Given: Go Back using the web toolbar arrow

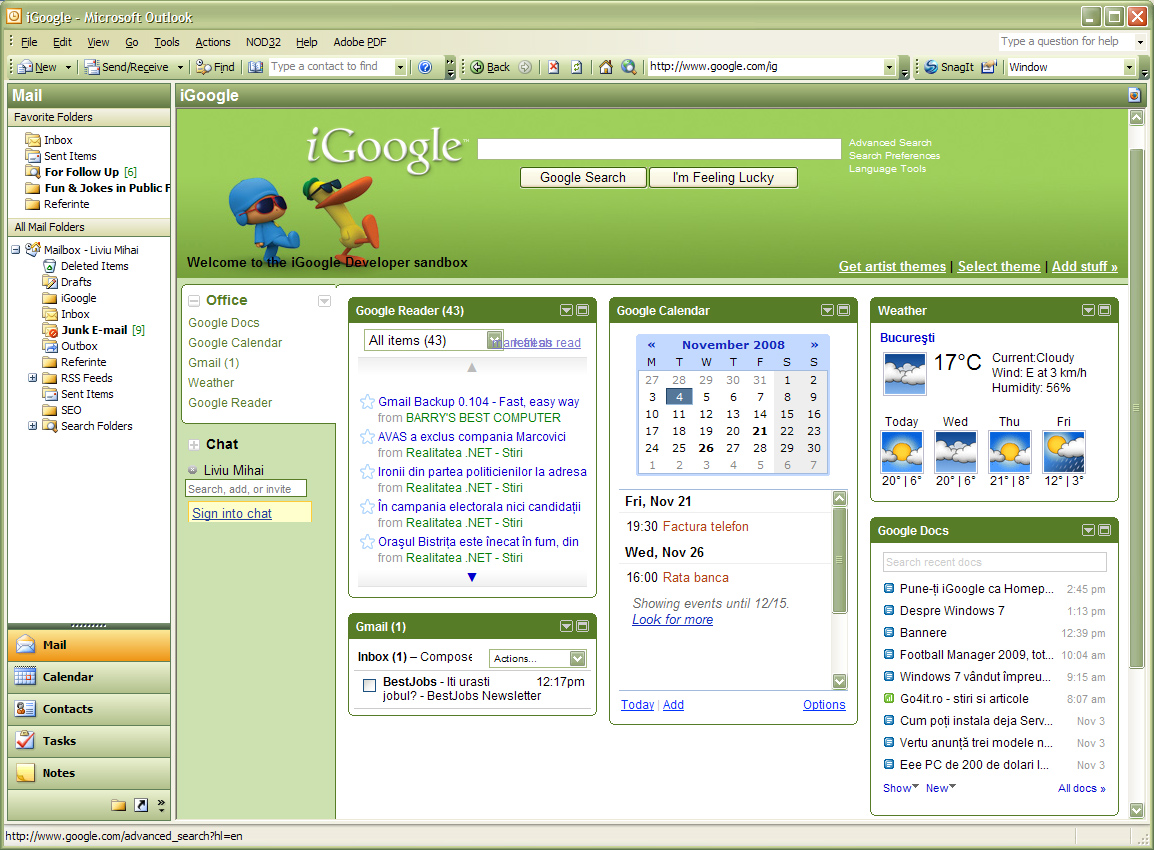Looking at the screenshot, I should coord(490,67).
